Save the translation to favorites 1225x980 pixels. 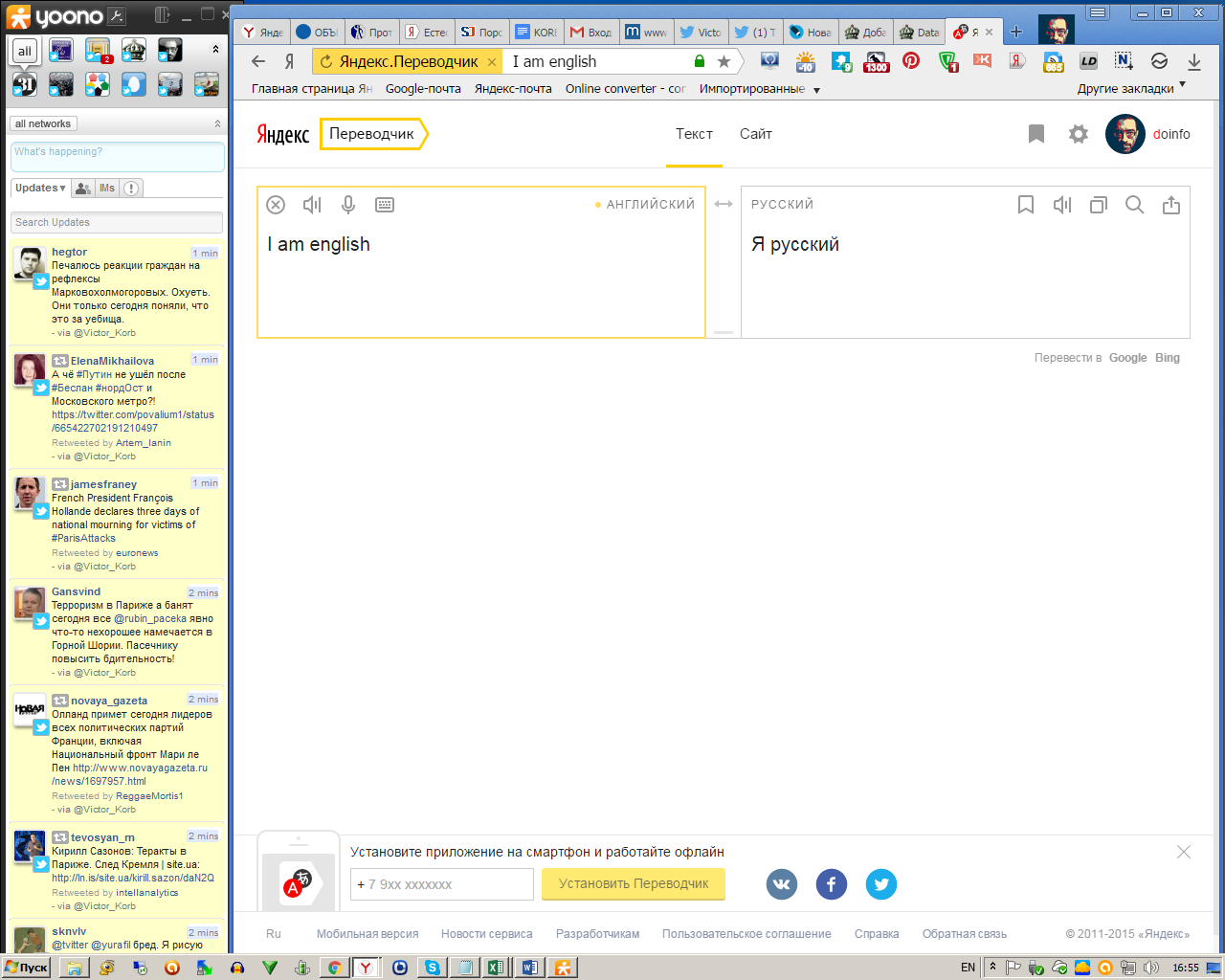1026,205
